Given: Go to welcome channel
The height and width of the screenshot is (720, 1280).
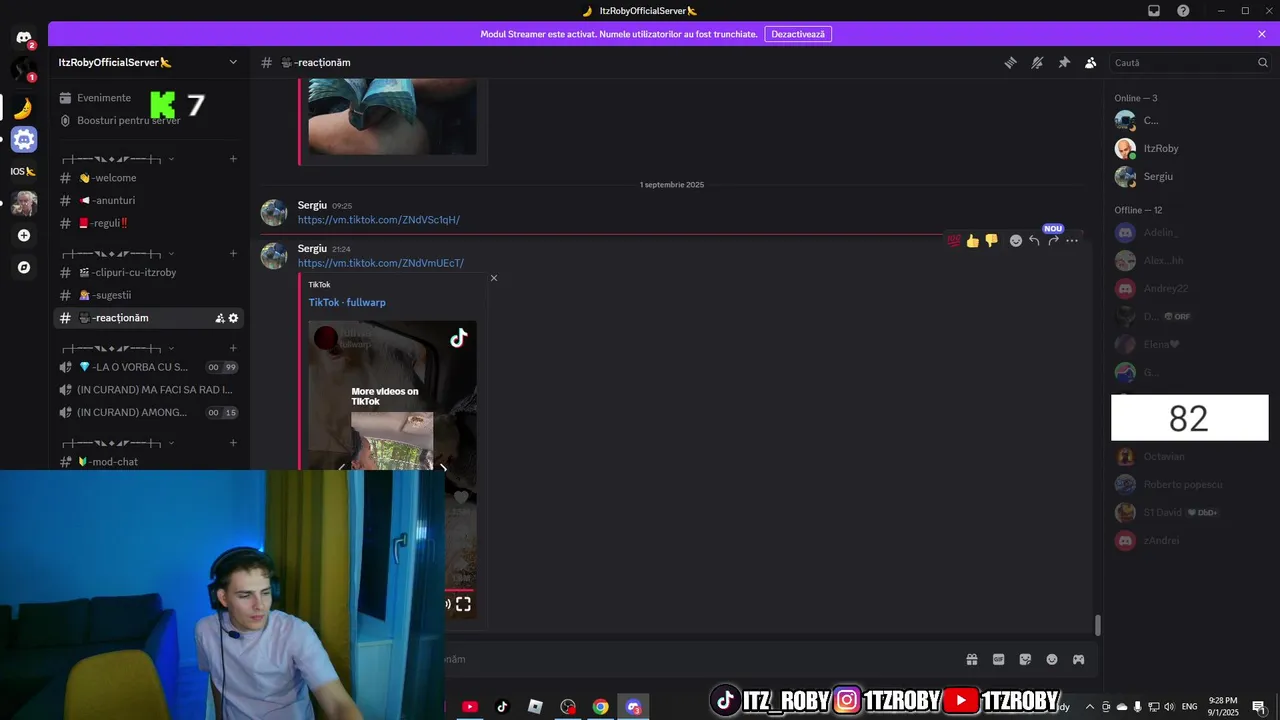Looking at the screenshot, I should click(x=148, y=178).
